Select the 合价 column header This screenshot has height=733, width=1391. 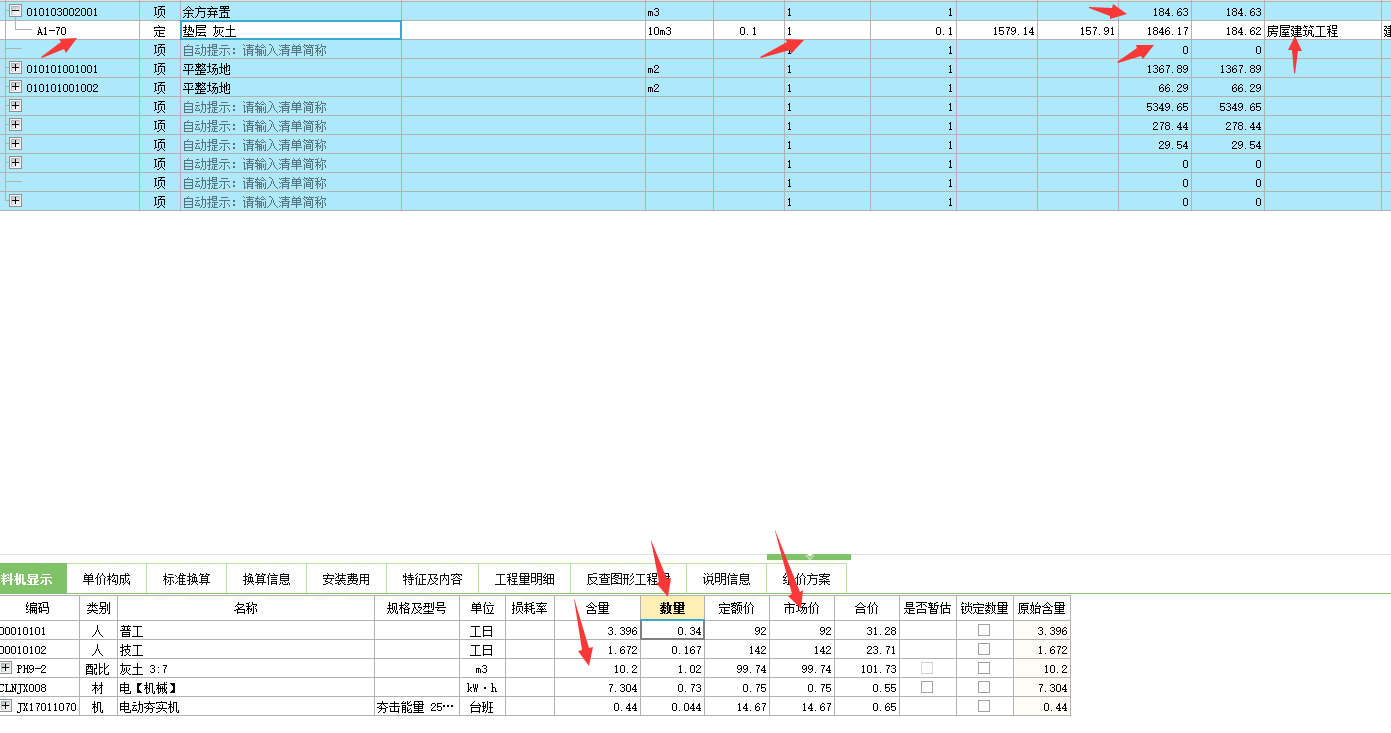(866, 608)
